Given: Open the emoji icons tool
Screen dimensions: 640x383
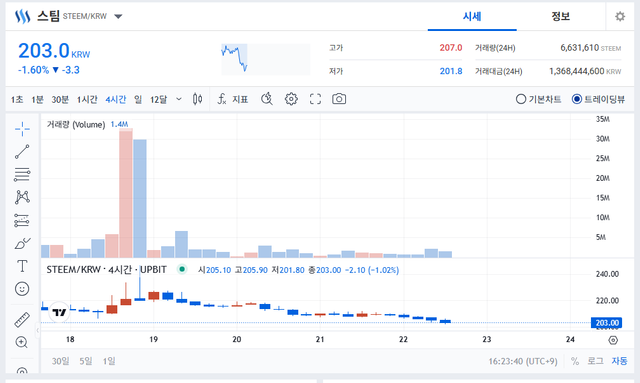Looking at the screenshot, I should click(x=22, y=289).
